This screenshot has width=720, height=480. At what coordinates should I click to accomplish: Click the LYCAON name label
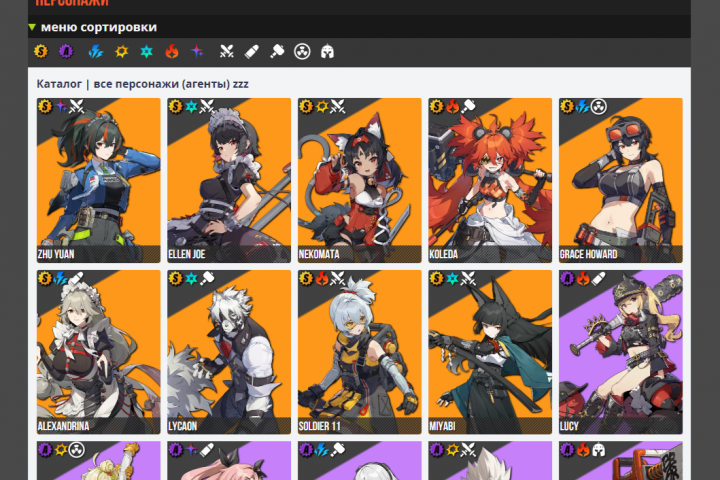point(182,426)
